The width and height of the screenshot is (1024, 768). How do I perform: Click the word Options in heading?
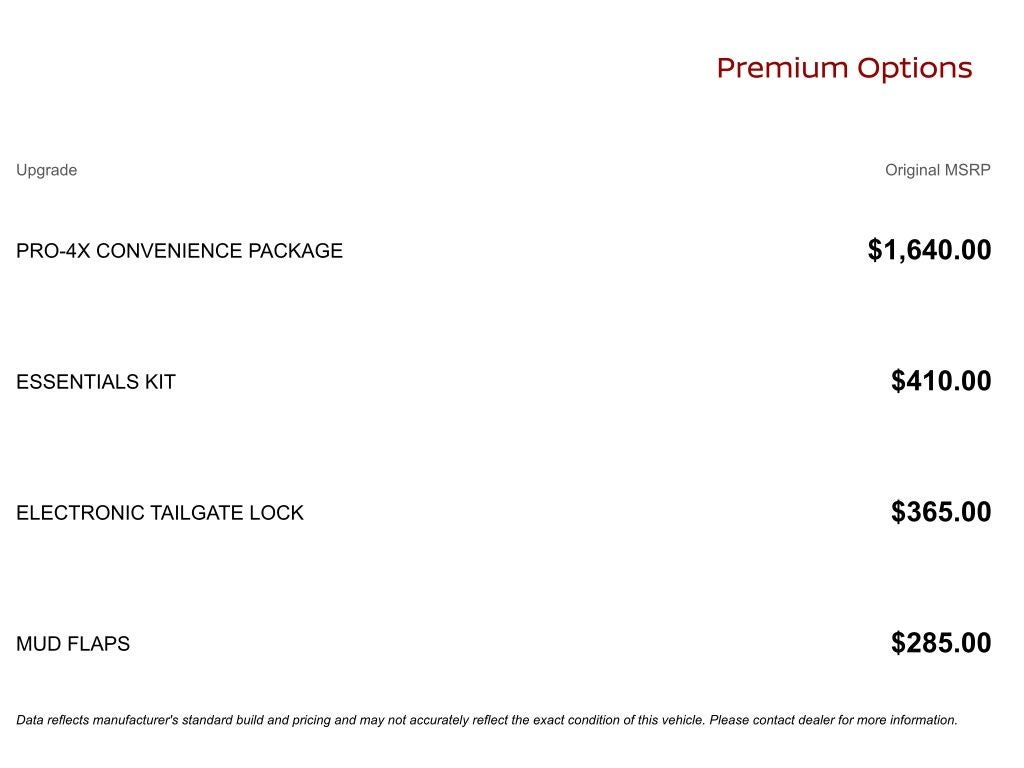[x=915, y=69]
